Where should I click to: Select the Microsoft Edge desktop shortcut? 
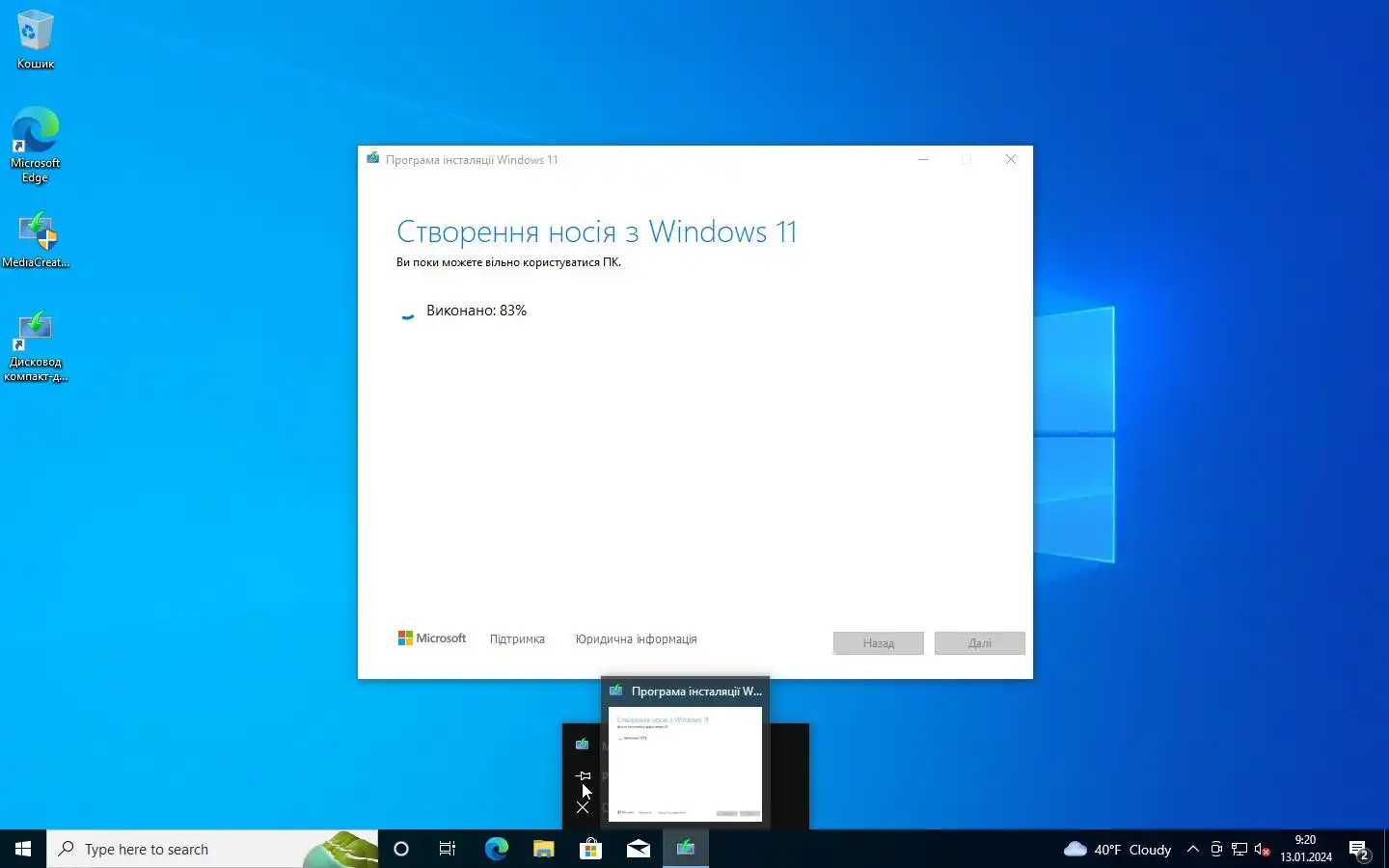tap(35, 145)
